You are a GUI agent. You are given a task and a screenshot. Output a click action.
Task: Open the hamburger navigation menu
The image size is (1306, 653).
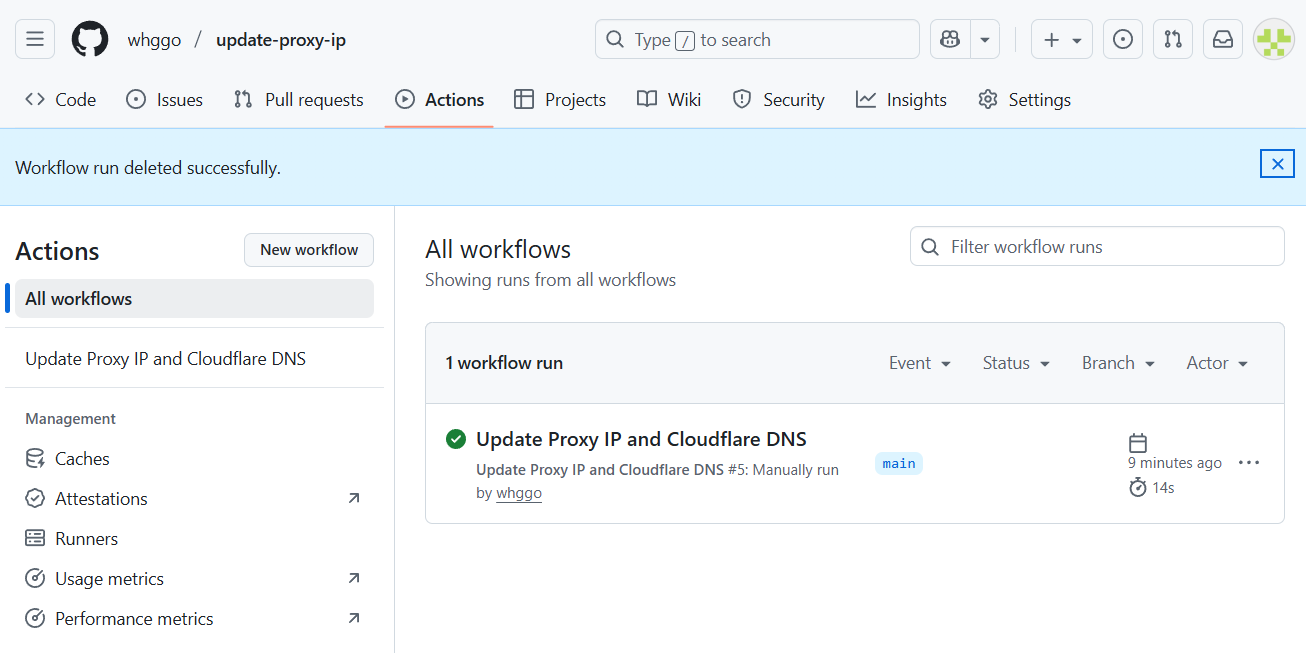[35, 40]
